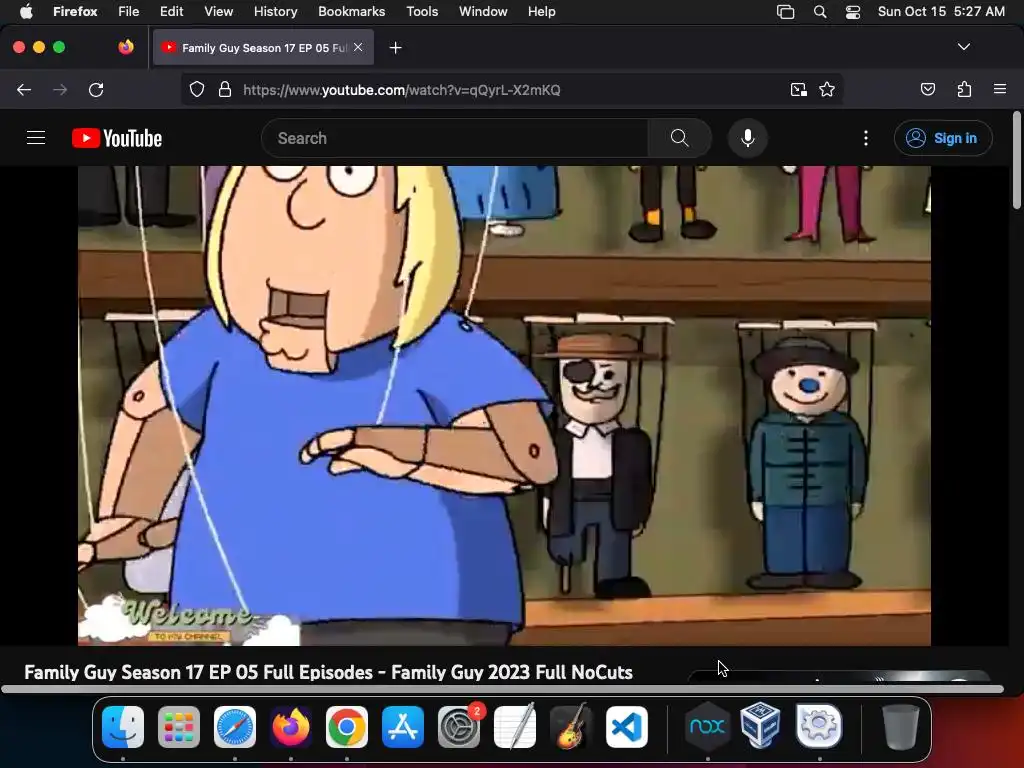Open the Firefox application menu
Image resolution: width=1024 pixels, height=768 pixels.
coord(1000,89)
